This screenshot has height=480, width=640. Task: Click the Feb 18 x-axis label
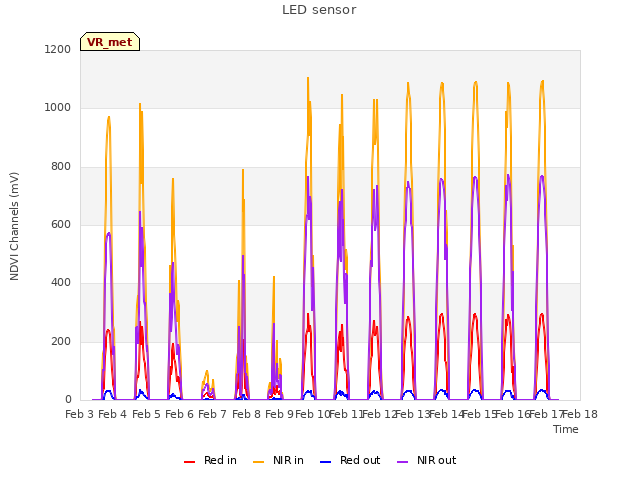[580, 414]
